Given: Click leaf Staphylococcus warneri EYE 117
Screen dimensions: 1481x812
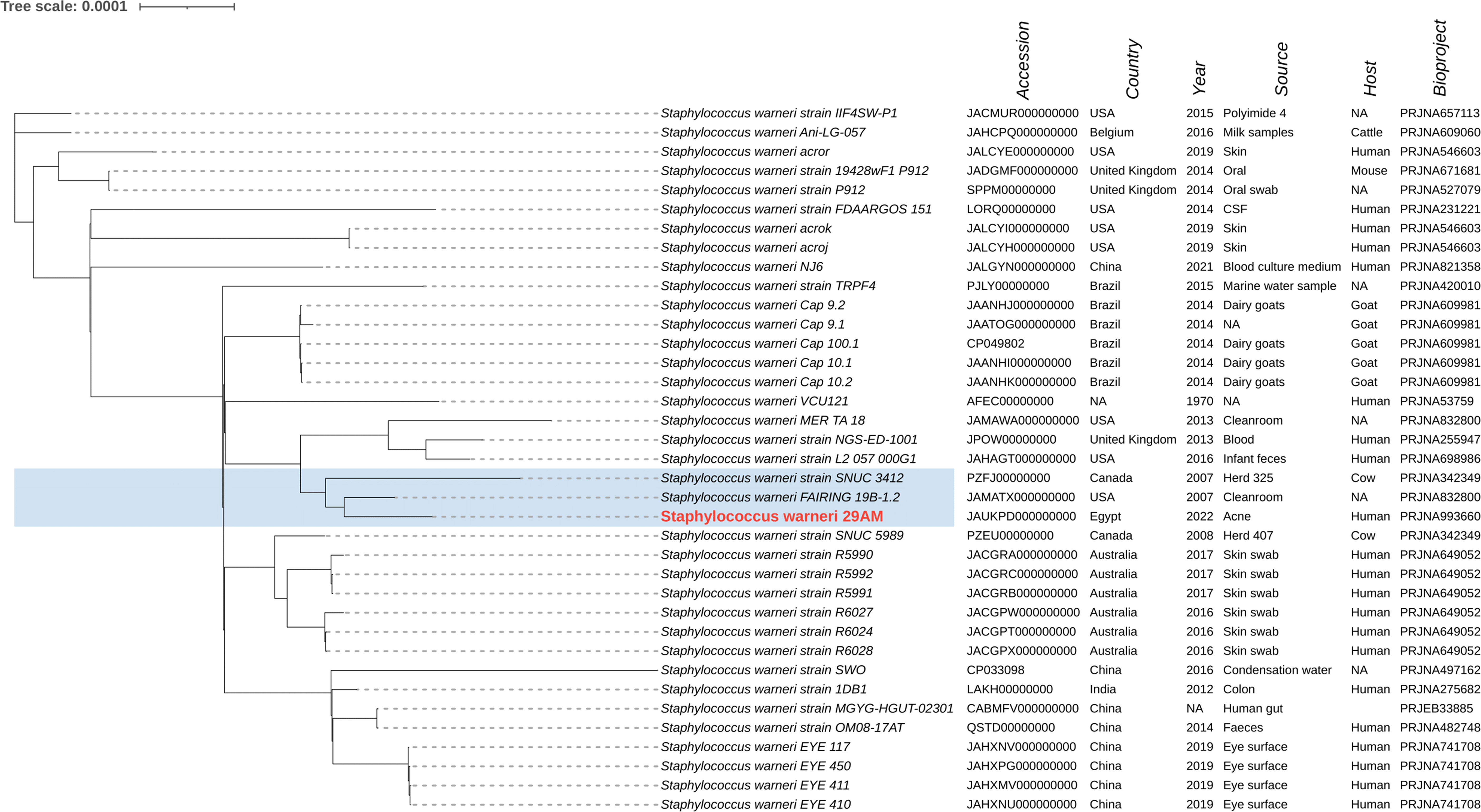Looking at the screenshot, I should (x=755, y=747).
